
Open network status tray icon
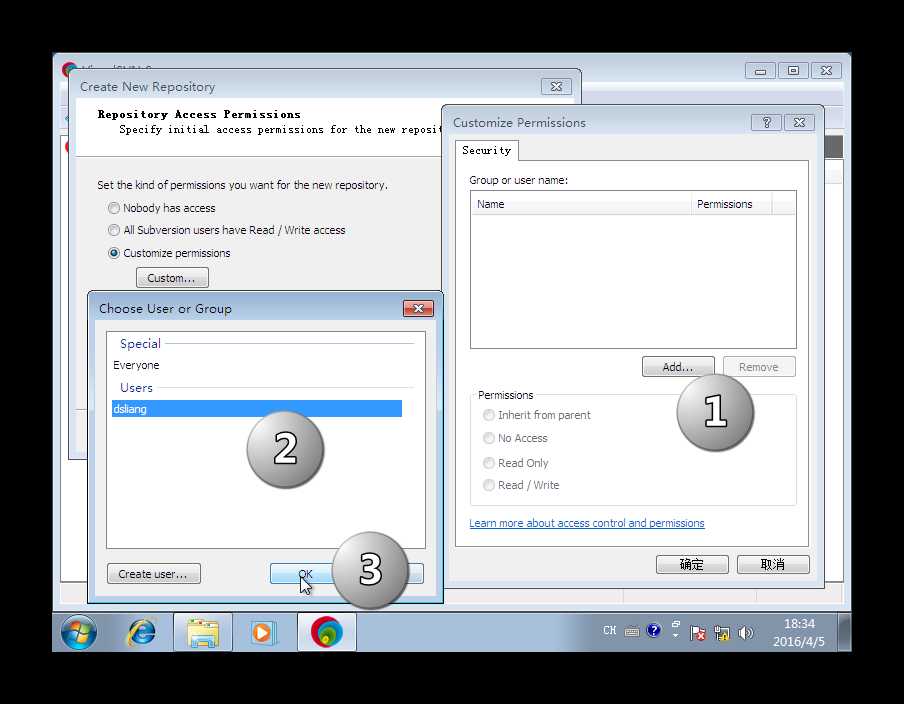[x=721, y=633]
